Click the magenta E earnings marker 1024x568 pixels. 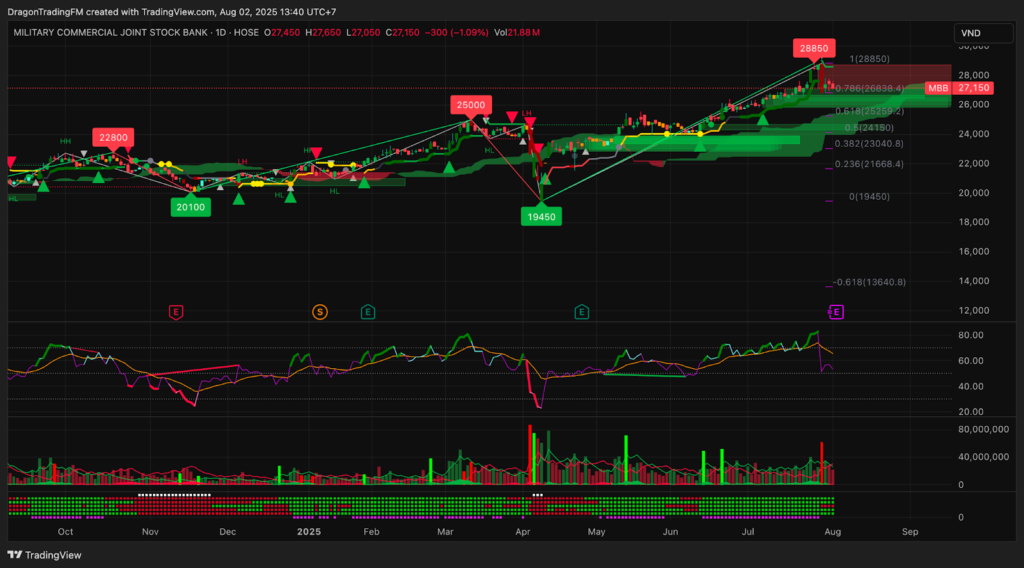[x=837, y=312]
